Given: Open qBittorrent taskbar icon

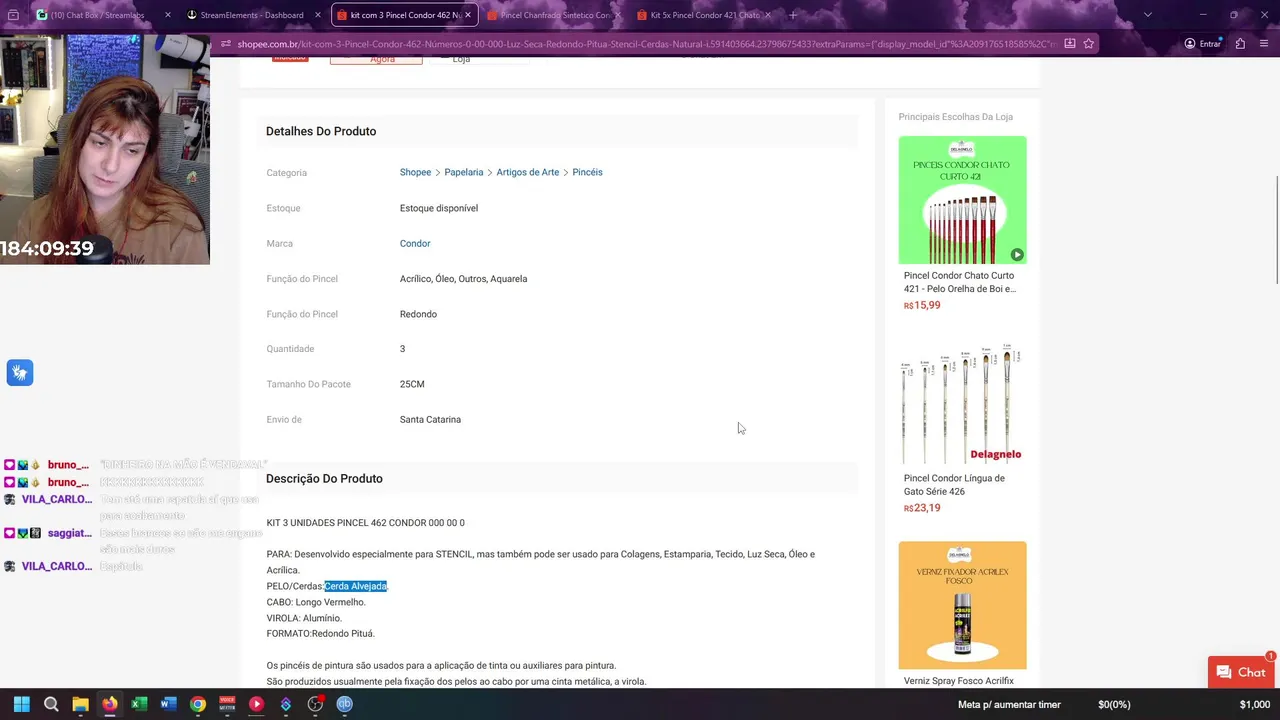Looking at the screenshot, I should pos(344,704).
